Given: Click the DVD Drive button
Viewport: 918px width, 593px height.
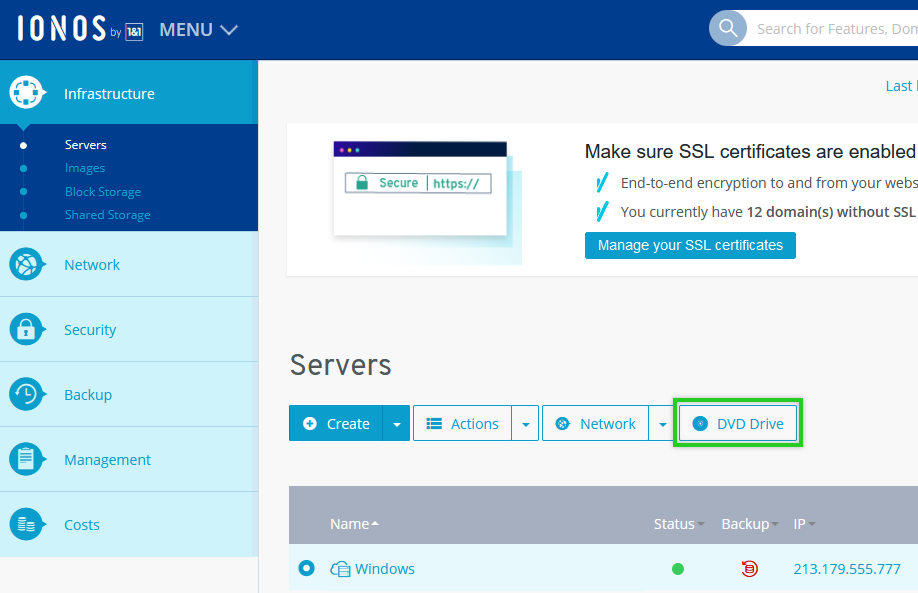Looking at the screenshot, I should [x=738, y=424].
